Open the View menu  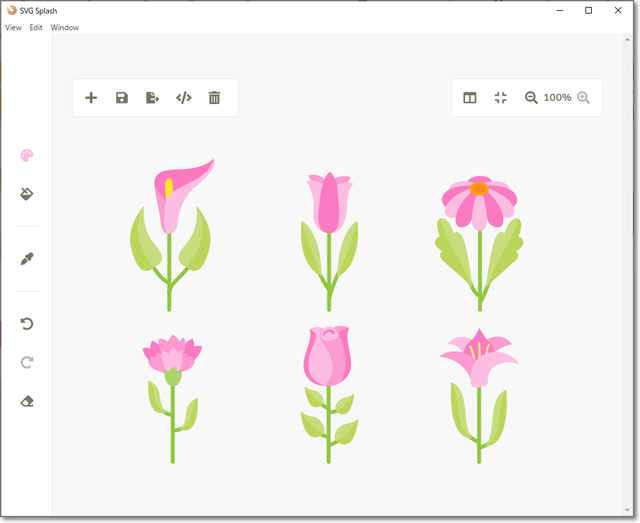13,28
